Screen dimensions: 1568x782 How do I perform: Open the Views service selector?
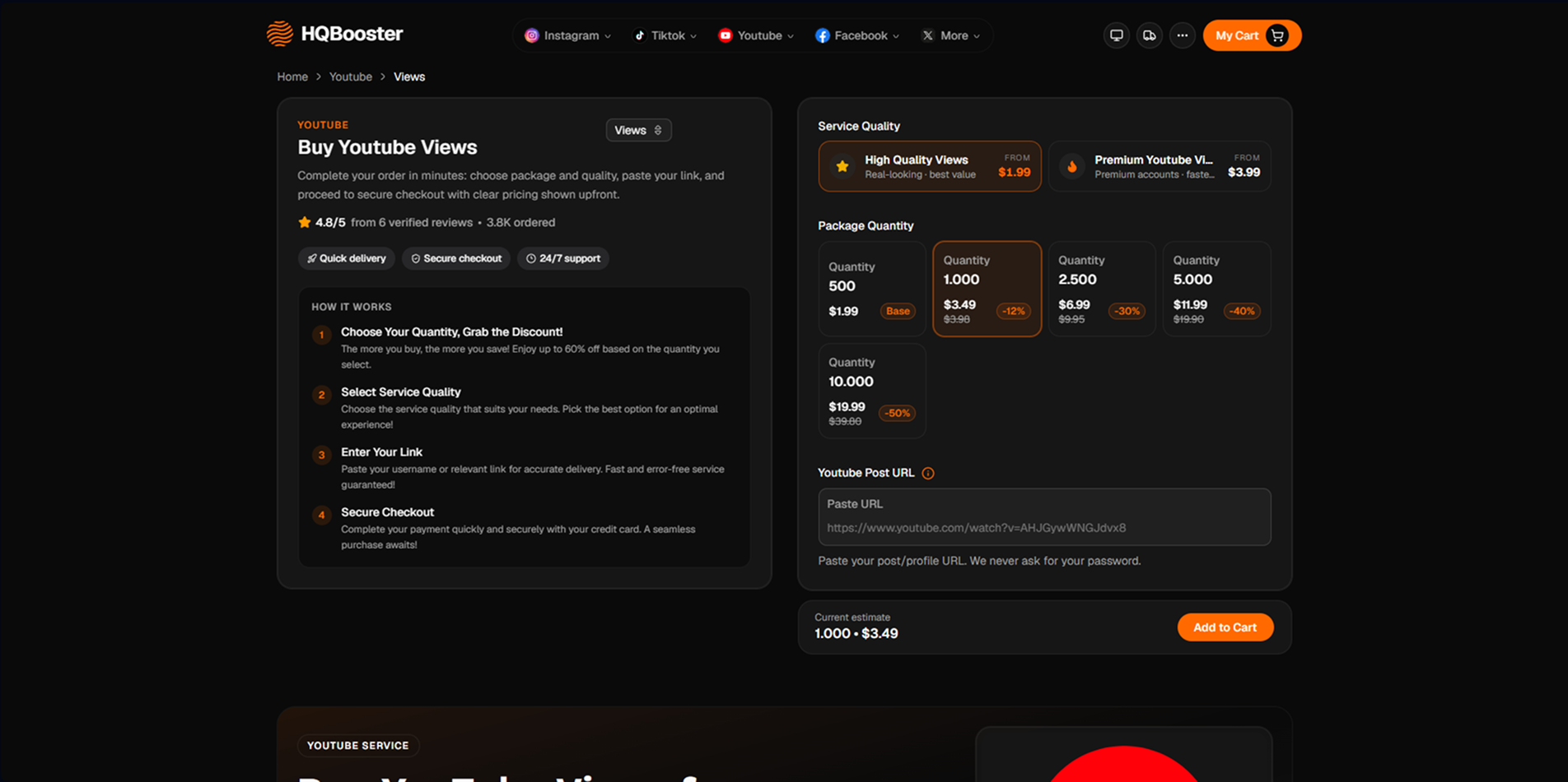click(x=638, y=130)
